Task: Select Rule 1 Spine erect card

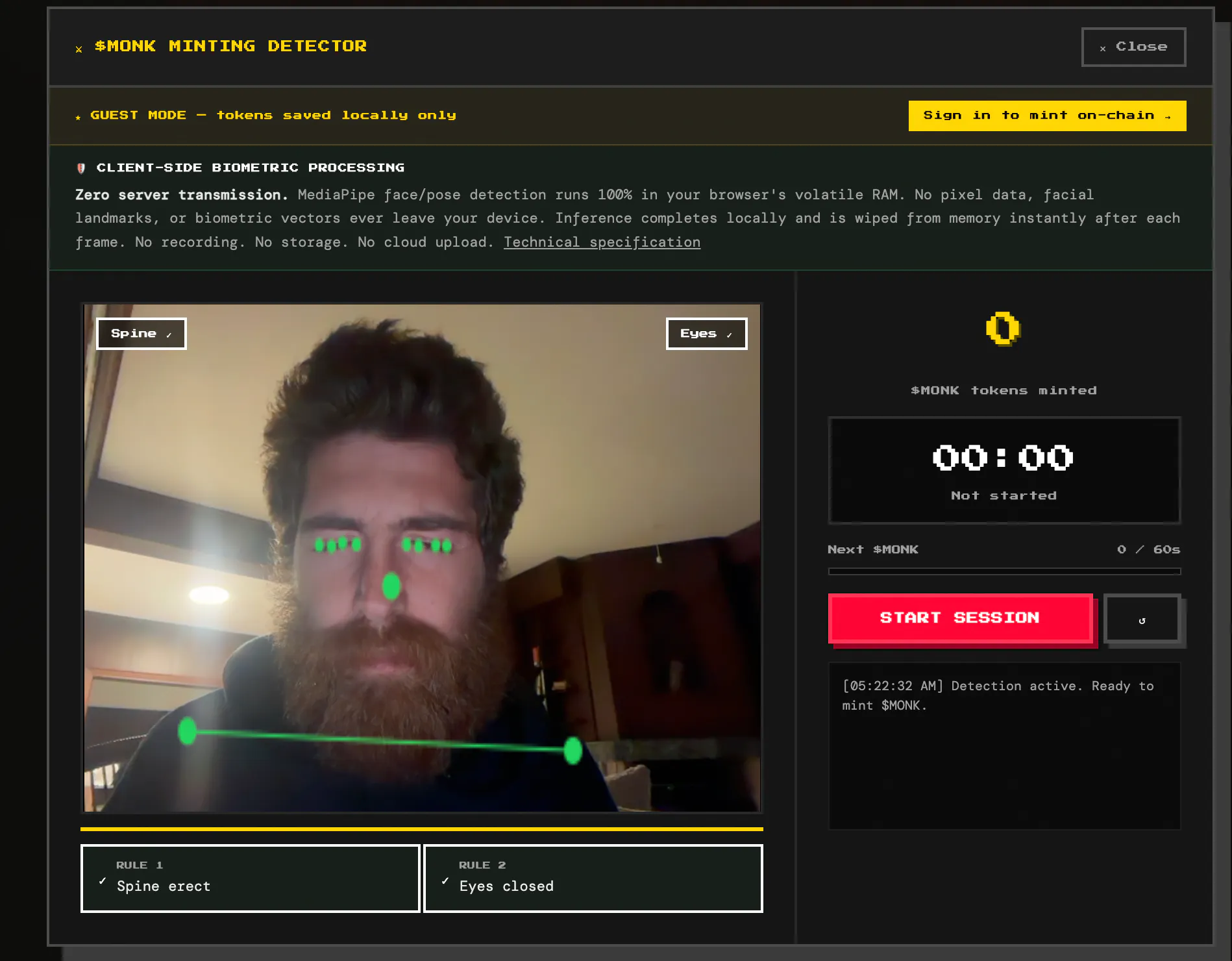Action: 250,878
